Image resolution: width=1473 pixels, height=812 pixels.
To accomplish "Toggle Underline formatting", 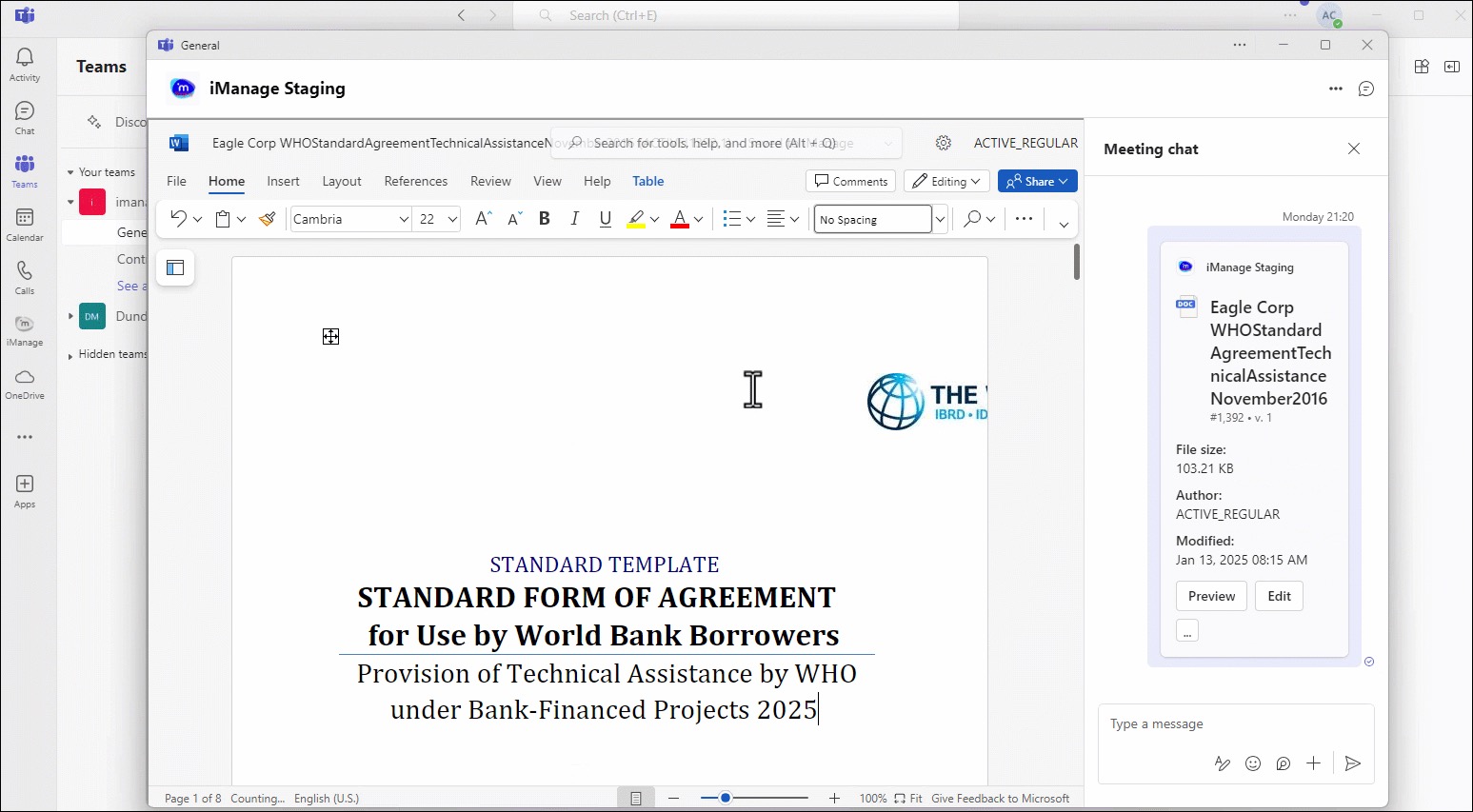I will point(606,219).
